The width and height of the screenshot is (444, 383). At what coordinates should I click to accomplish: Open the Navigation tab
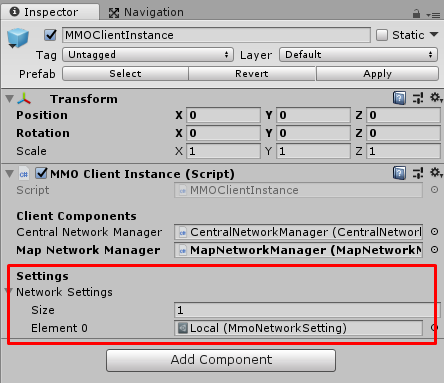point(146,12)
